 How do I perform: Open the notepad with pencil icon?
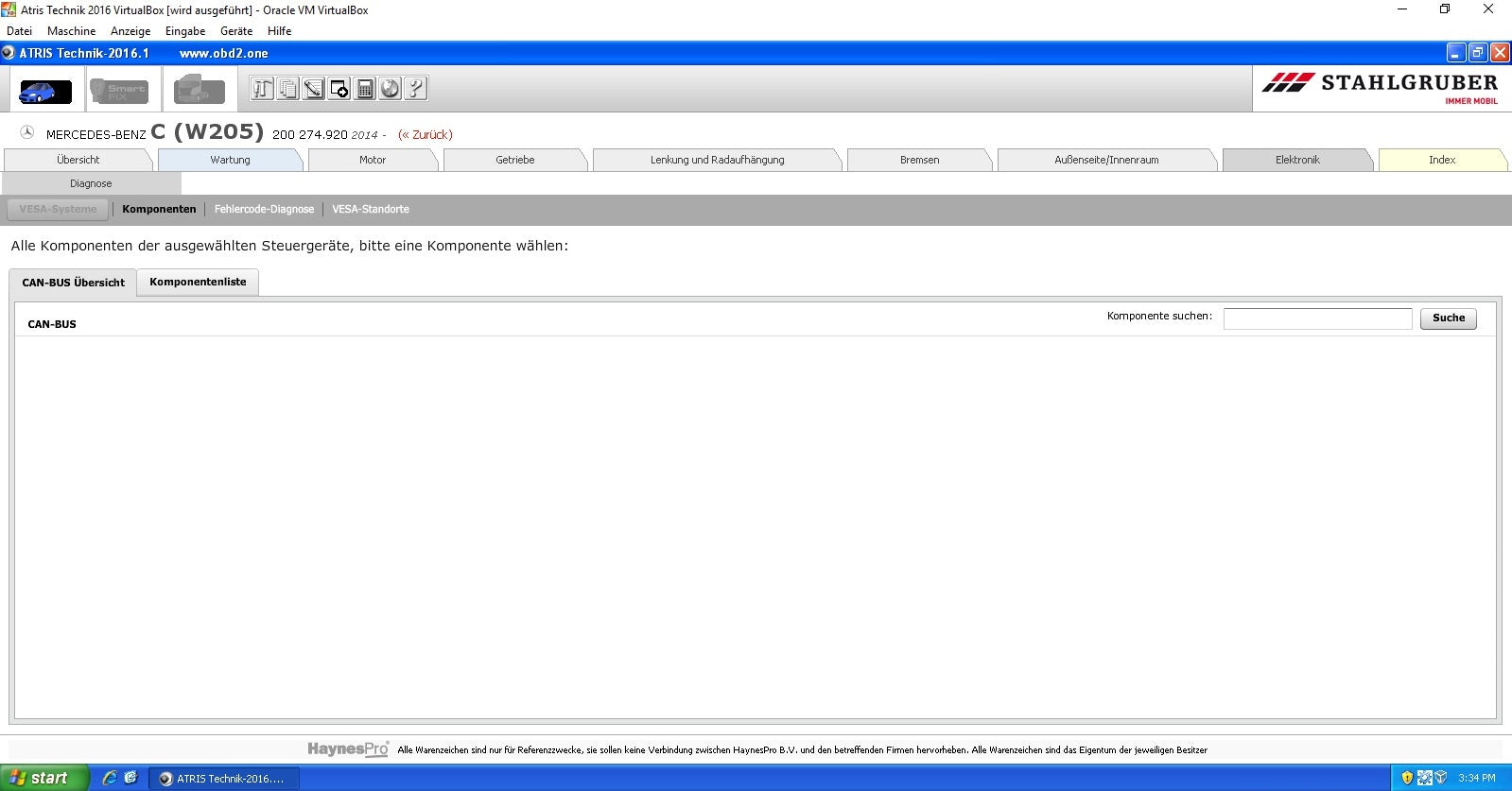coord(313,89)
